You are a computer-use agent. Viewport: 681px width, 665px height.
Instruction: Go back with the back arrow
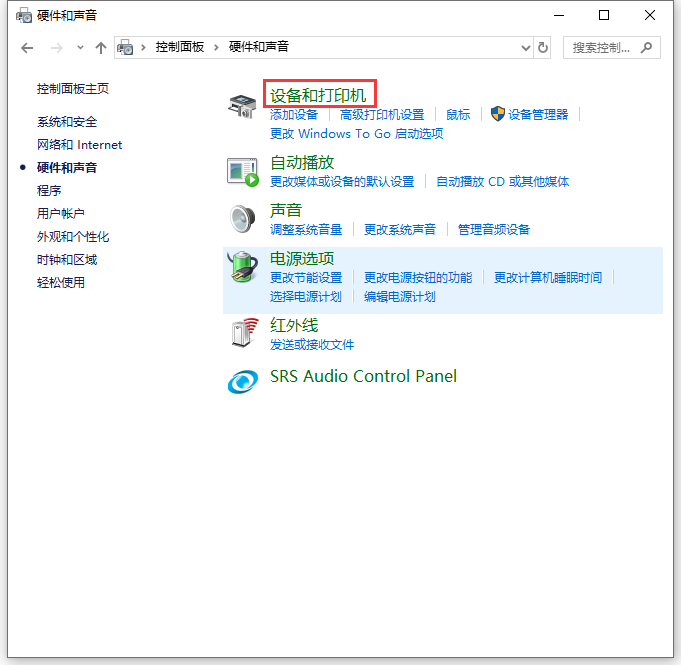(27, 48)
